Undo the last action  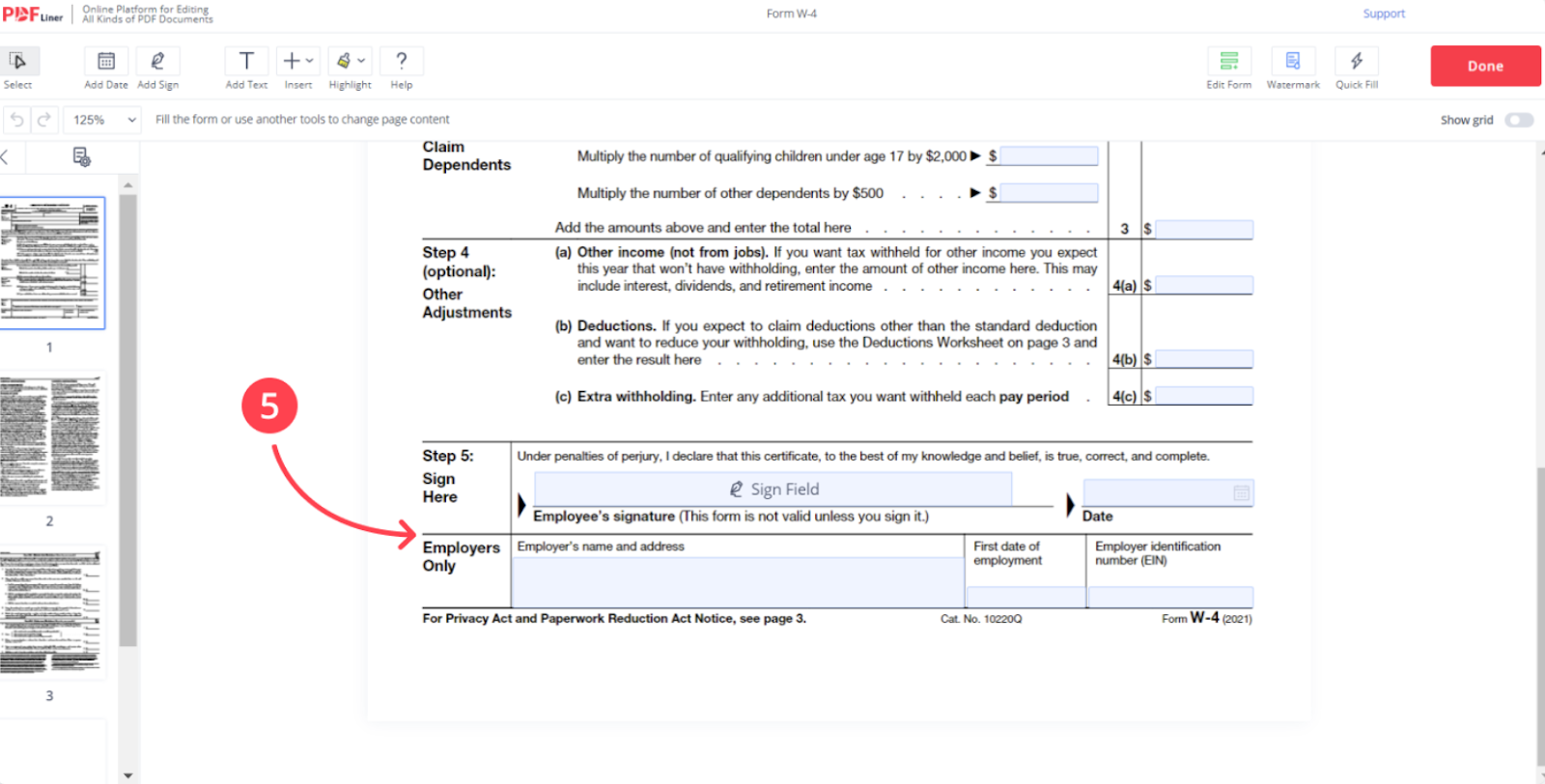coord(16,120)
